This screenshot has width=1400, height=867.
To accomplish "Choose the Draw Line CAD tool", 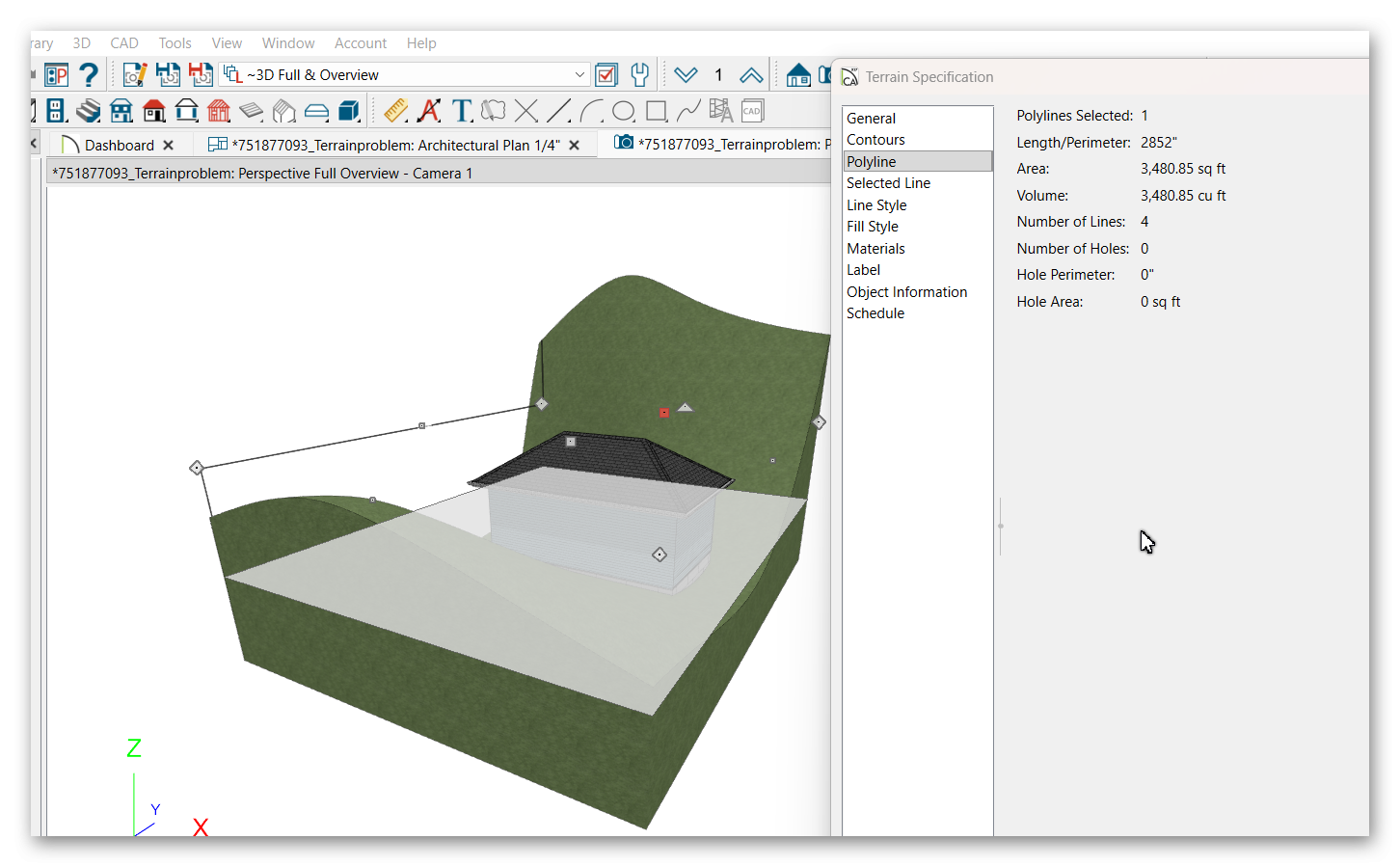I will pos(558,111).
